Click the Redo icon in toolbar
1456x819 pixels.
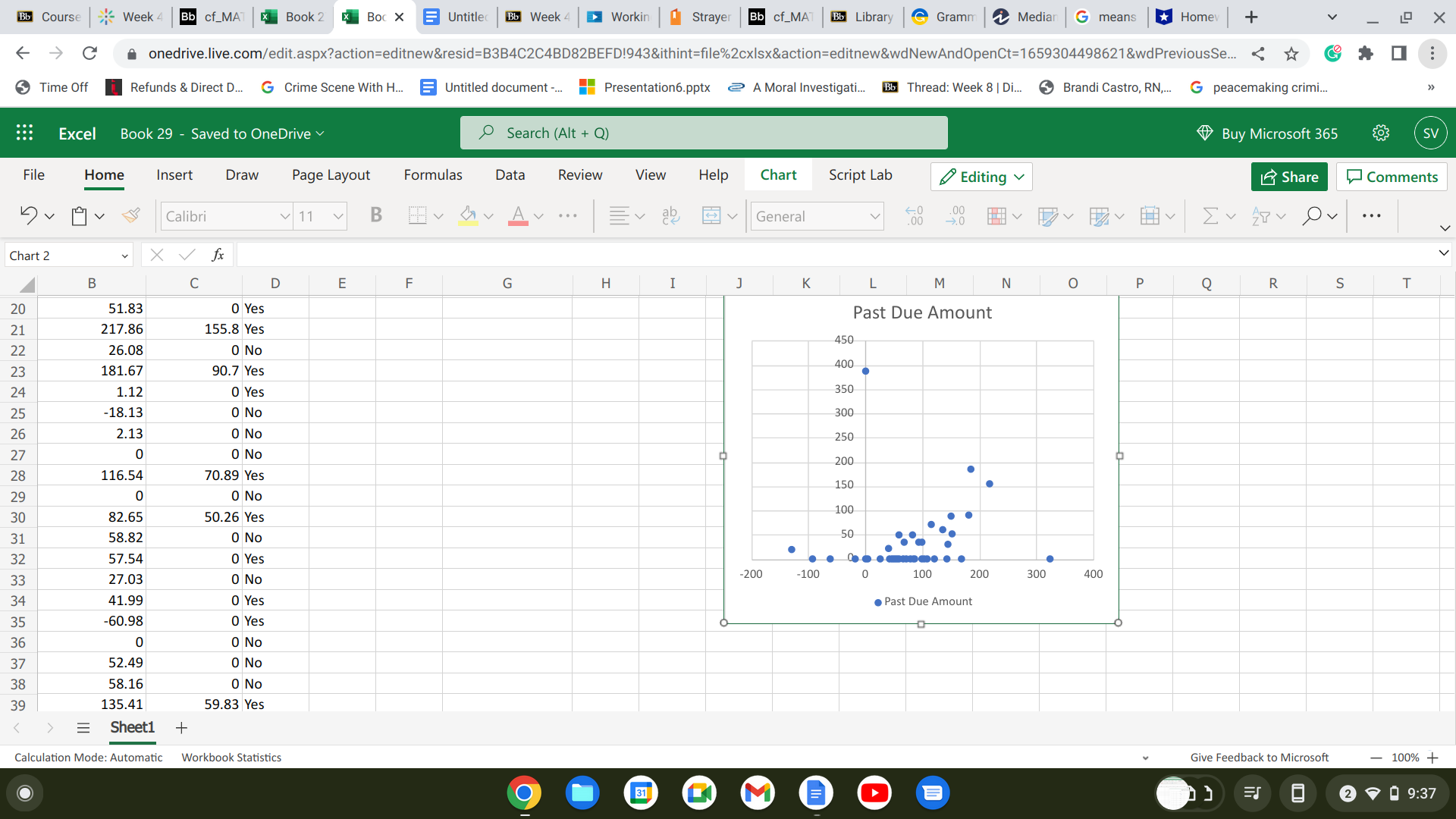coord(53,216)
